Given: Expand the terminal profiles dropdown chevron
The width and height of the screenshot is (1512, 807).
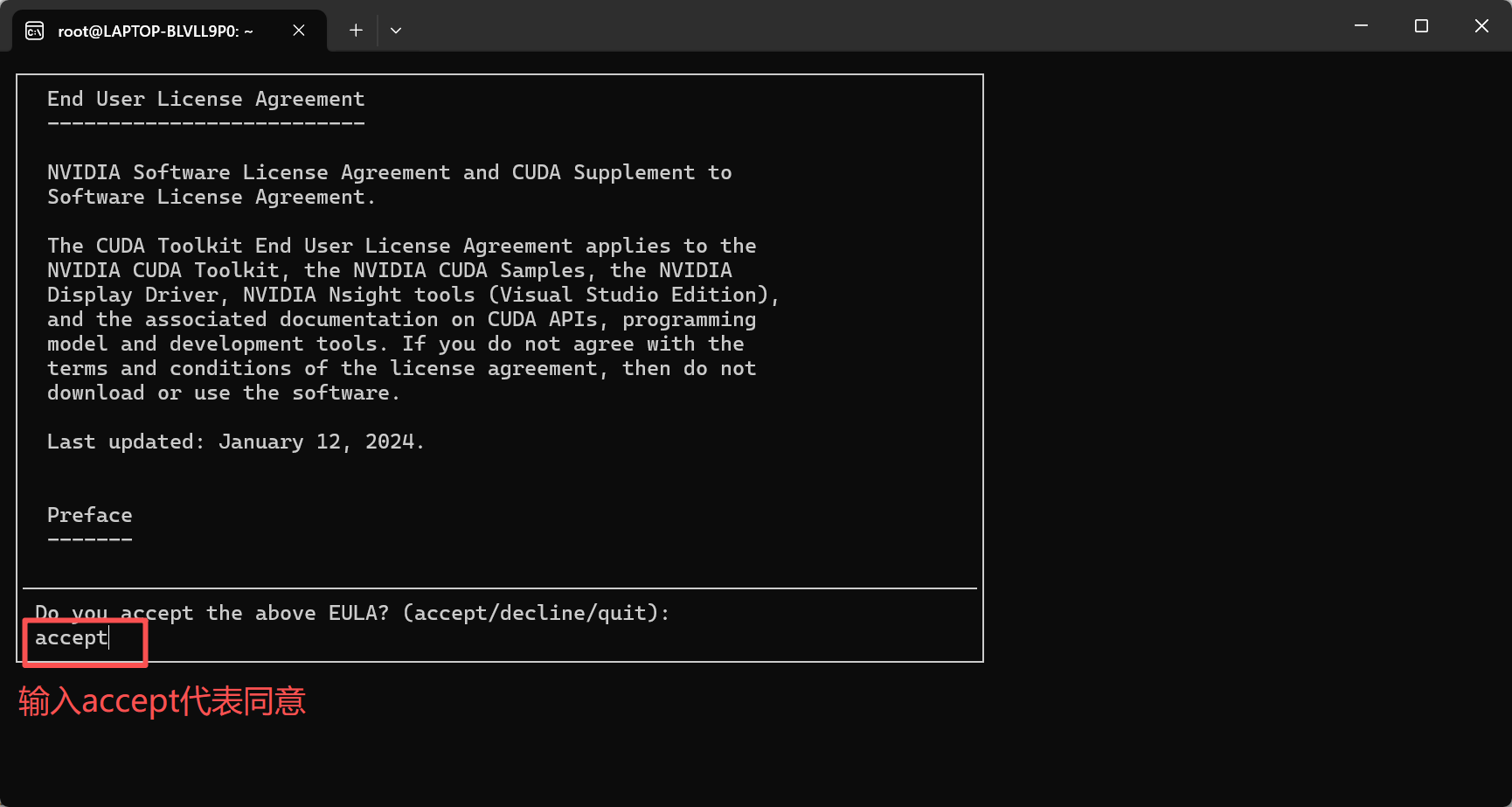Looking at the screenshot, I should [396, 31].
